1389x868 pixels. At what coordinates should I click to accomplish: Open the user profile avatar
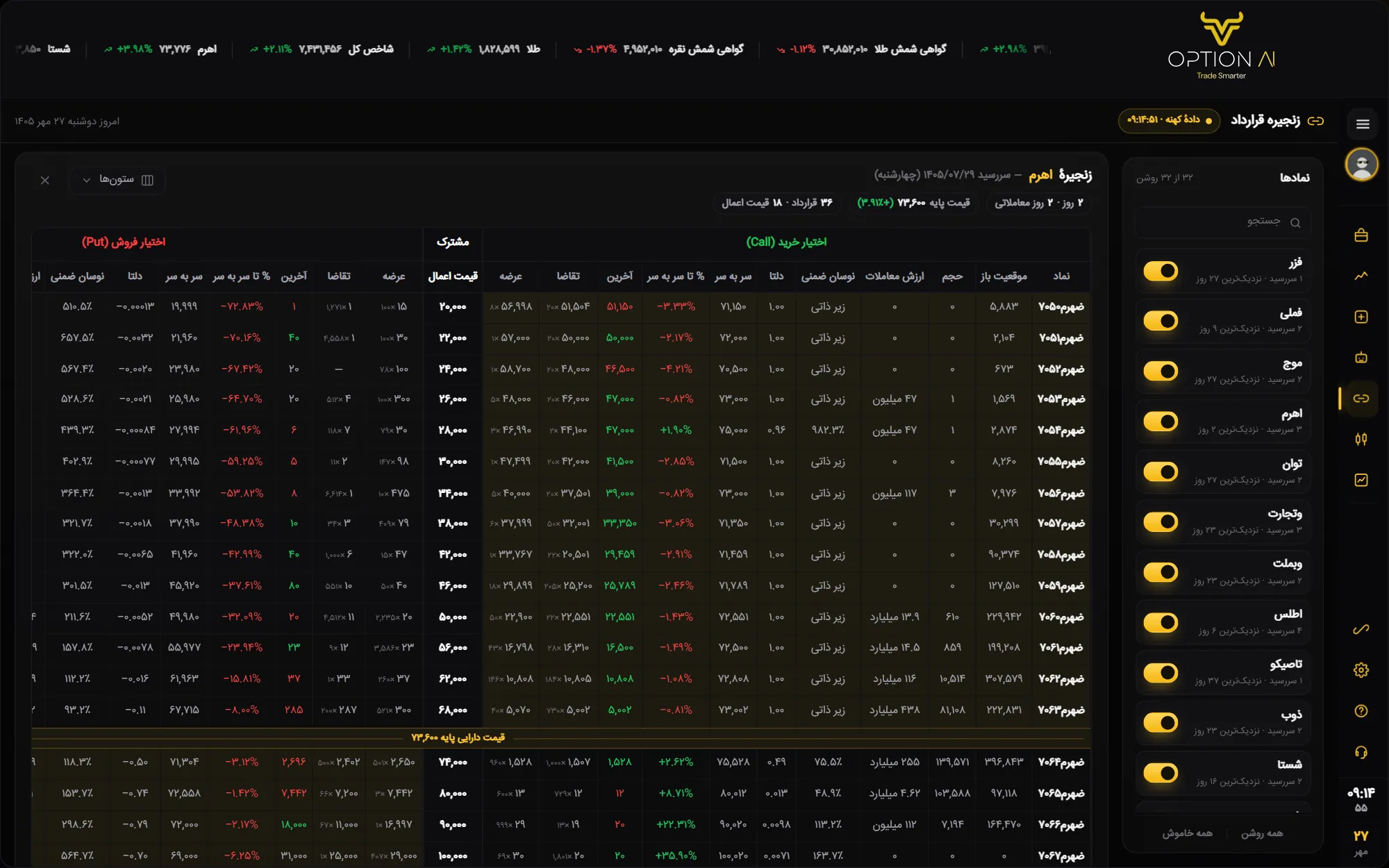[1362, 165]
